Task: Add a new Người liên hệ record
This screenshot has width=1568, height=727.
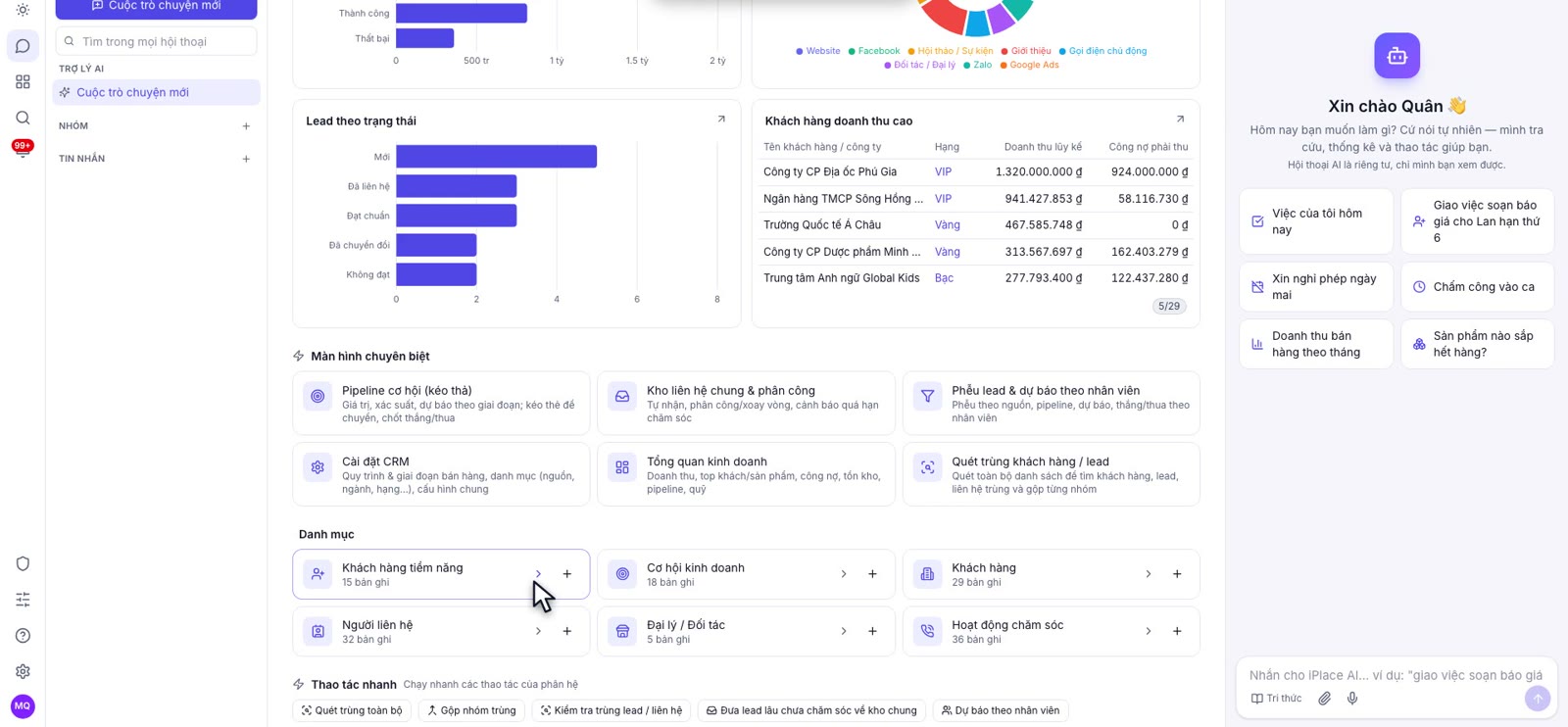Action: pyautogui.click(x=567, y=632)
